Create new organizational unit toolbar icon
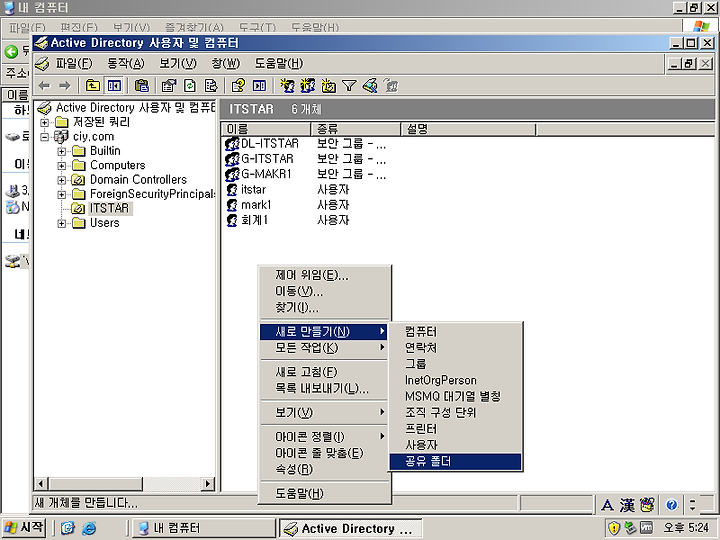The height and width of the screenshot is (540, 720). pos(328,86)
